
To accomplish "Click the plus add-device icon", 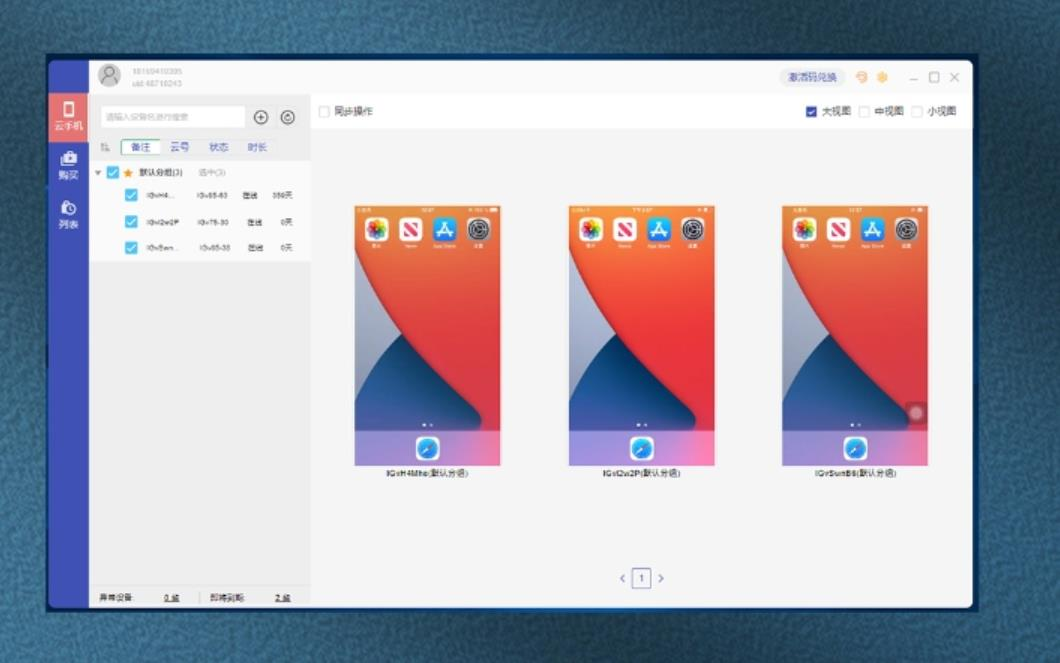I will pyautogui.click(x=261, y=117).
